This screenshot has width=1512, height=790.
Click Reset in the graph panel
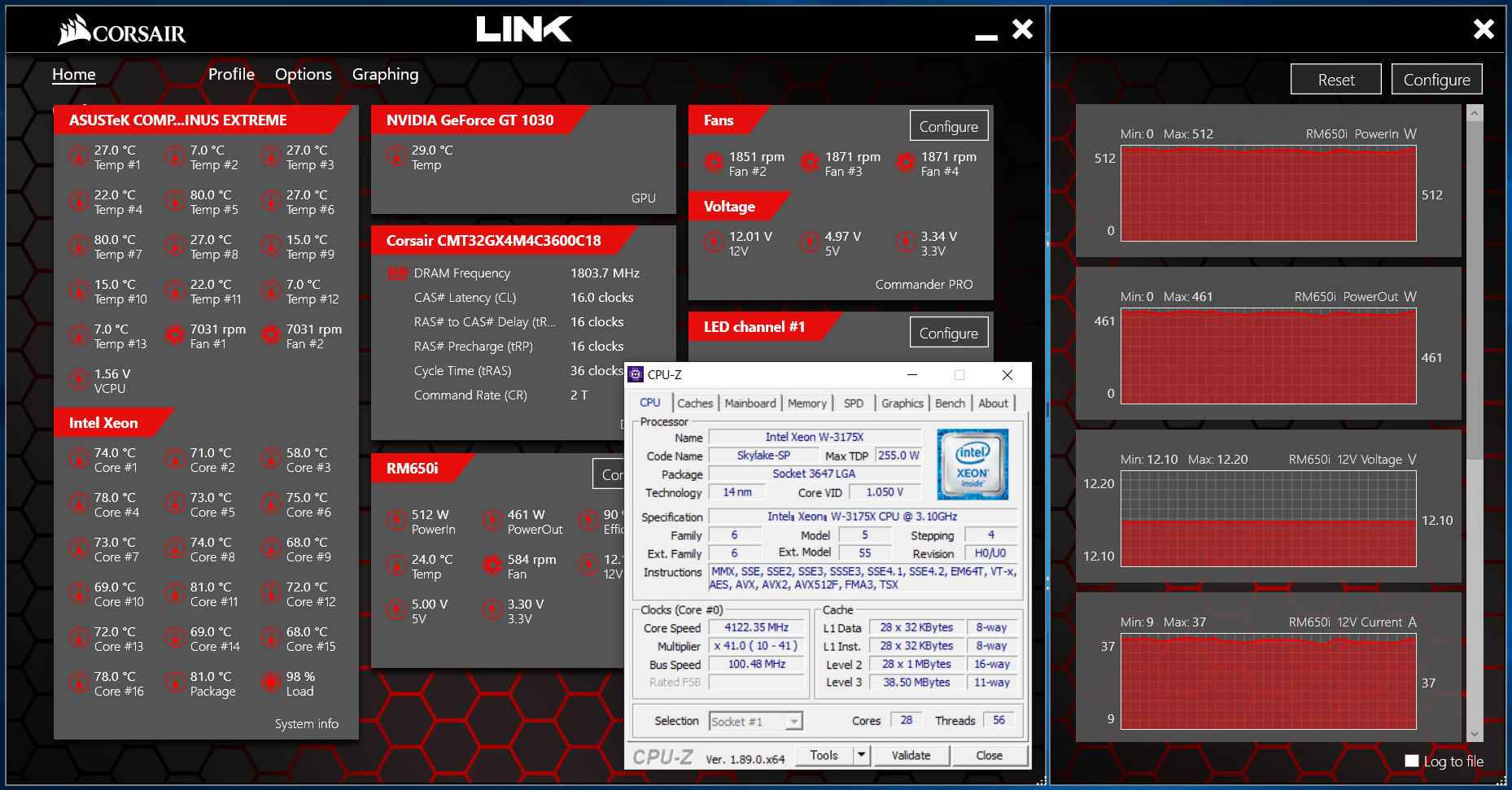(1336, 80)
